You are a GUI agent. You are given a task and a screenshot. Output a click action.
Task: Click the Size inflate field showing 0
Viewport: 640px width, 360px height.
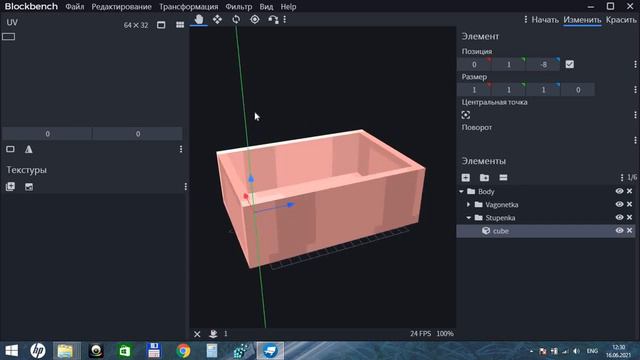pyautogui.click(x=578, y=90)
